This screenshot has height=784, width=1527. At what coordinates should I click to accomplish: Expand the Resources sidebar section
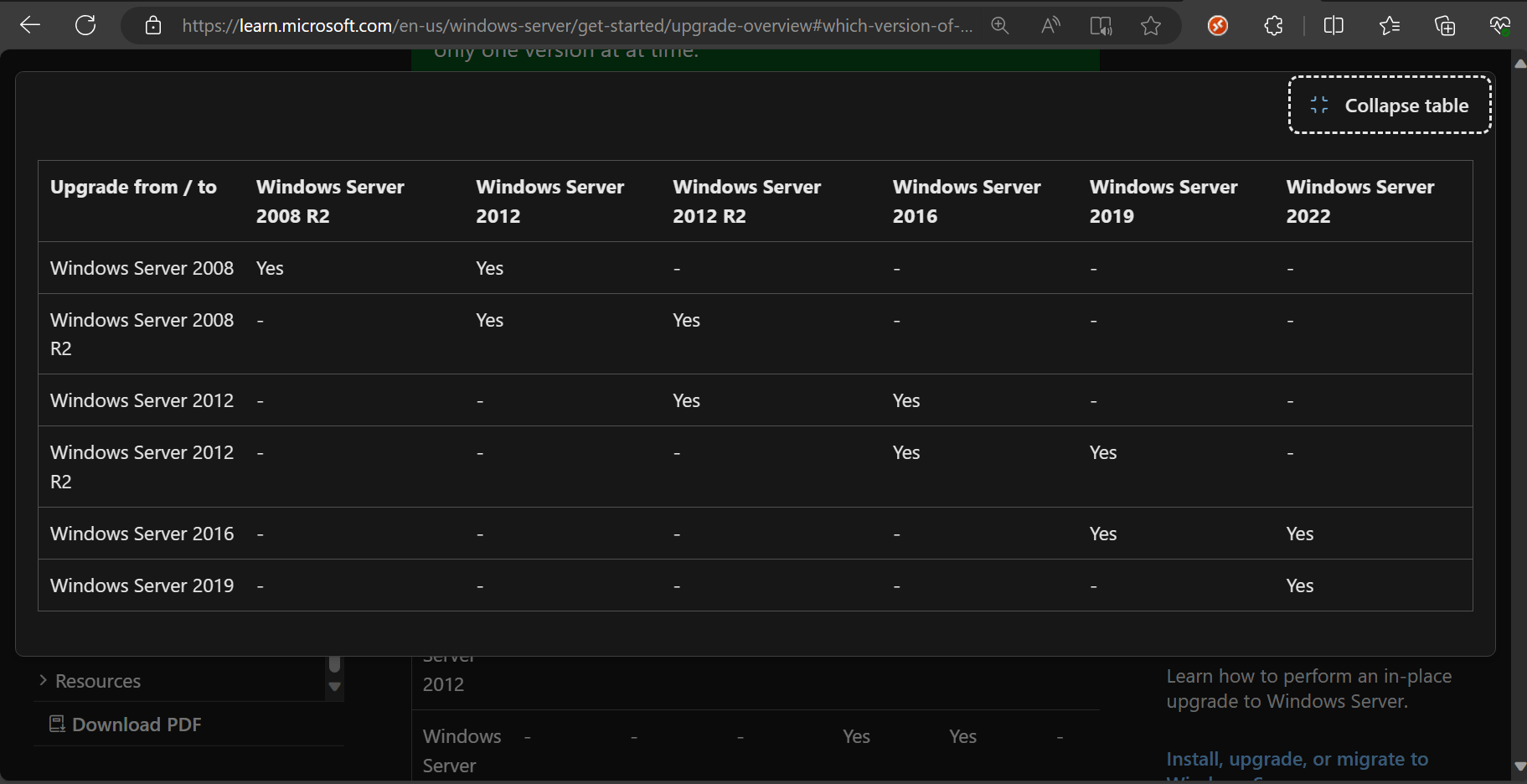tap(90, 681)
